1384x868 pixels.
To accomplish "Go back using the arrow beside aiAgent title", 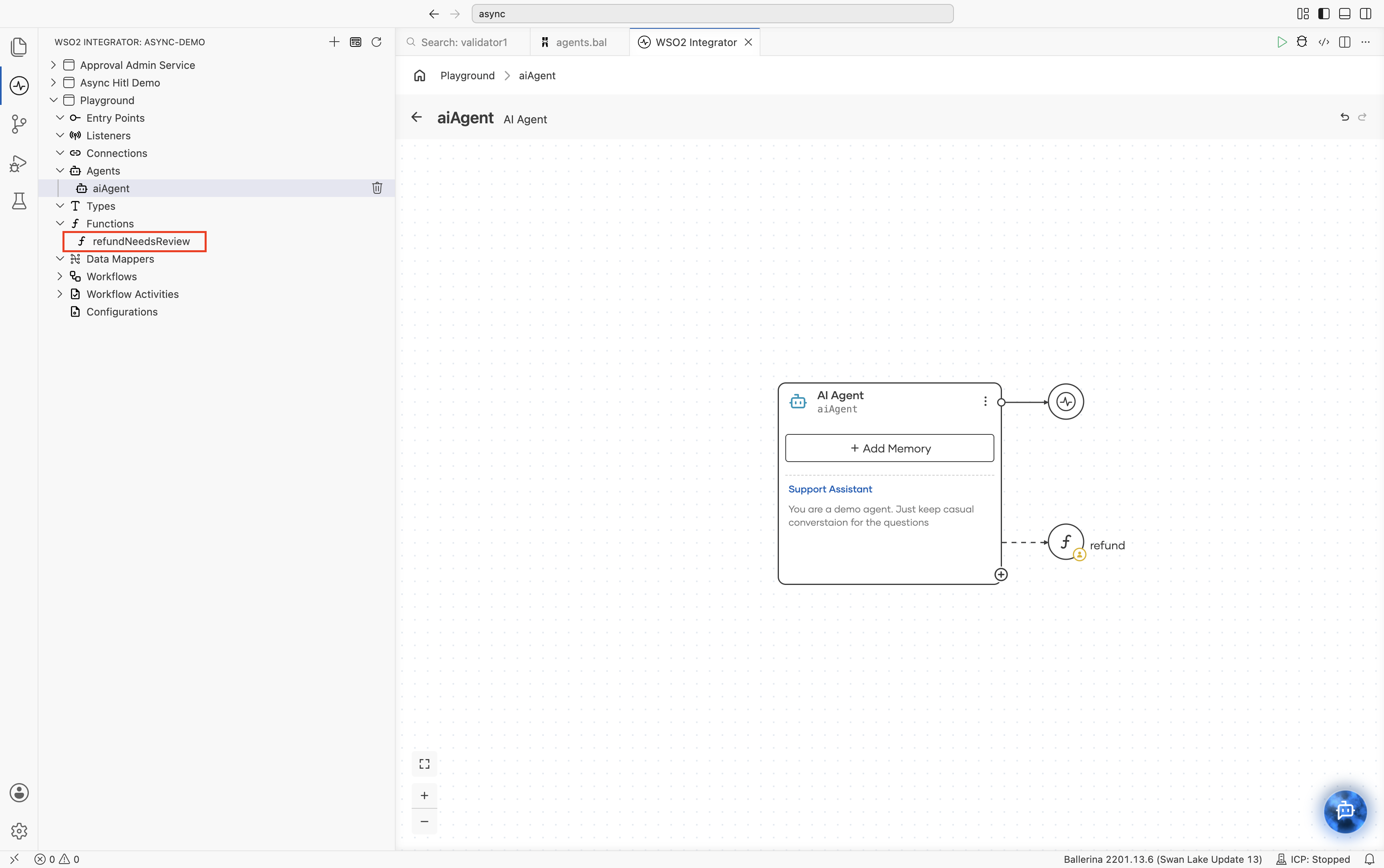I will point(417,117).
